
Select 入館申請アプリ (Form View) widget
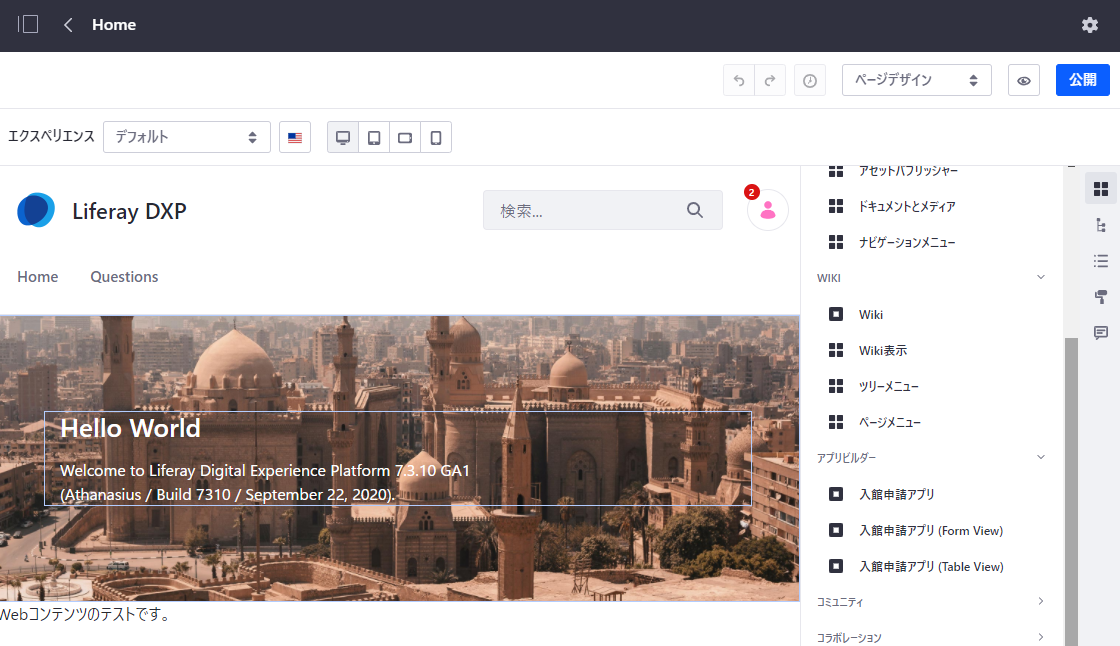click(931, 530)
